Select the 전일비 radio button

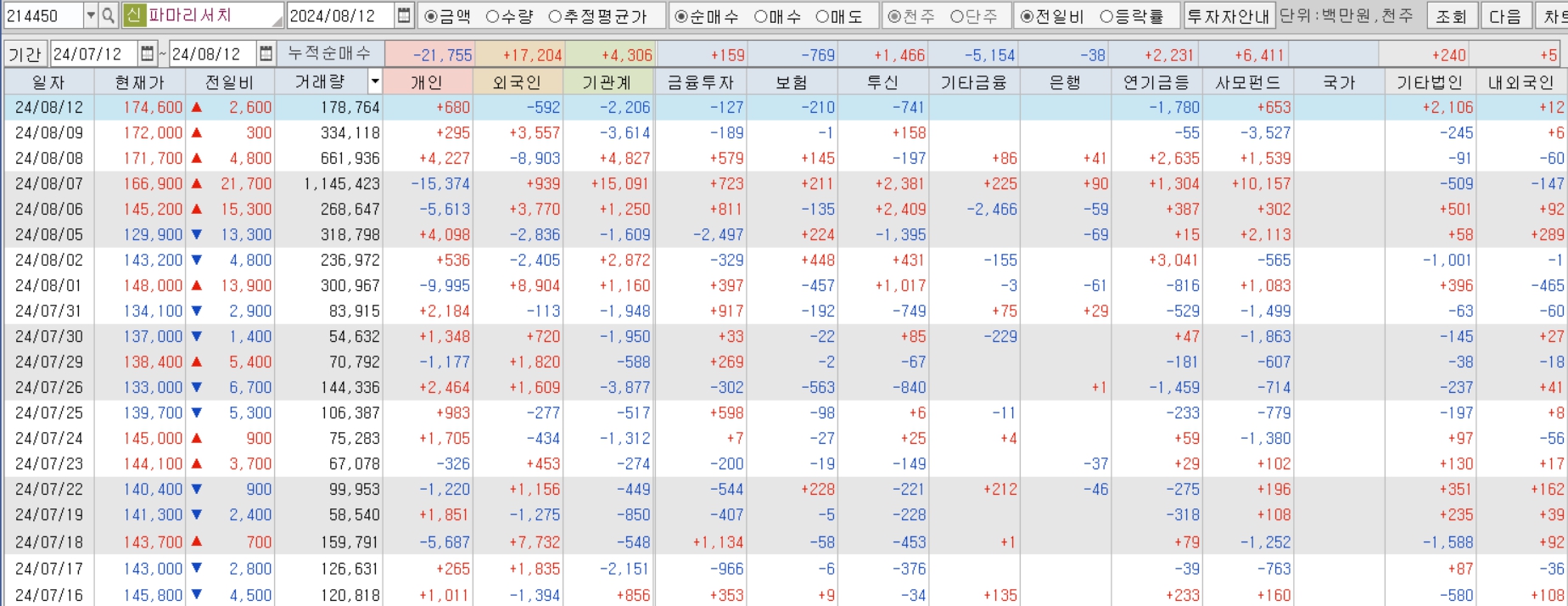(x=1028, y=16)
